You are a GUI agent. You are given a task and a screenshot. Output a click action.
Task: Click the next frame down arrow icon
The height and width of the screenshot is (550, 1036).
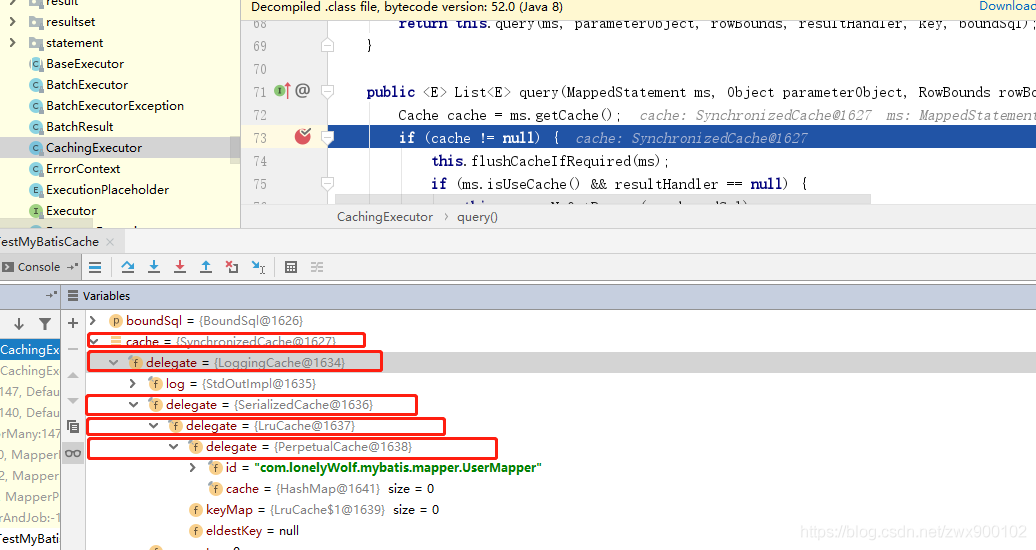pyautogui.click(x=18, y=323)
